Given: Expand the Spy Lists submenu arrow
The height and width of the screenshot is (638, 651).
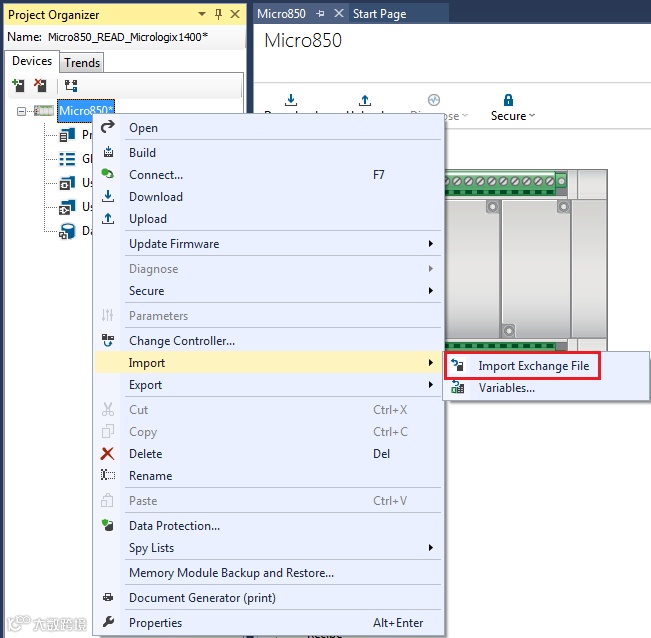Looking at the screenshot, I should click(x=431, y=548).
